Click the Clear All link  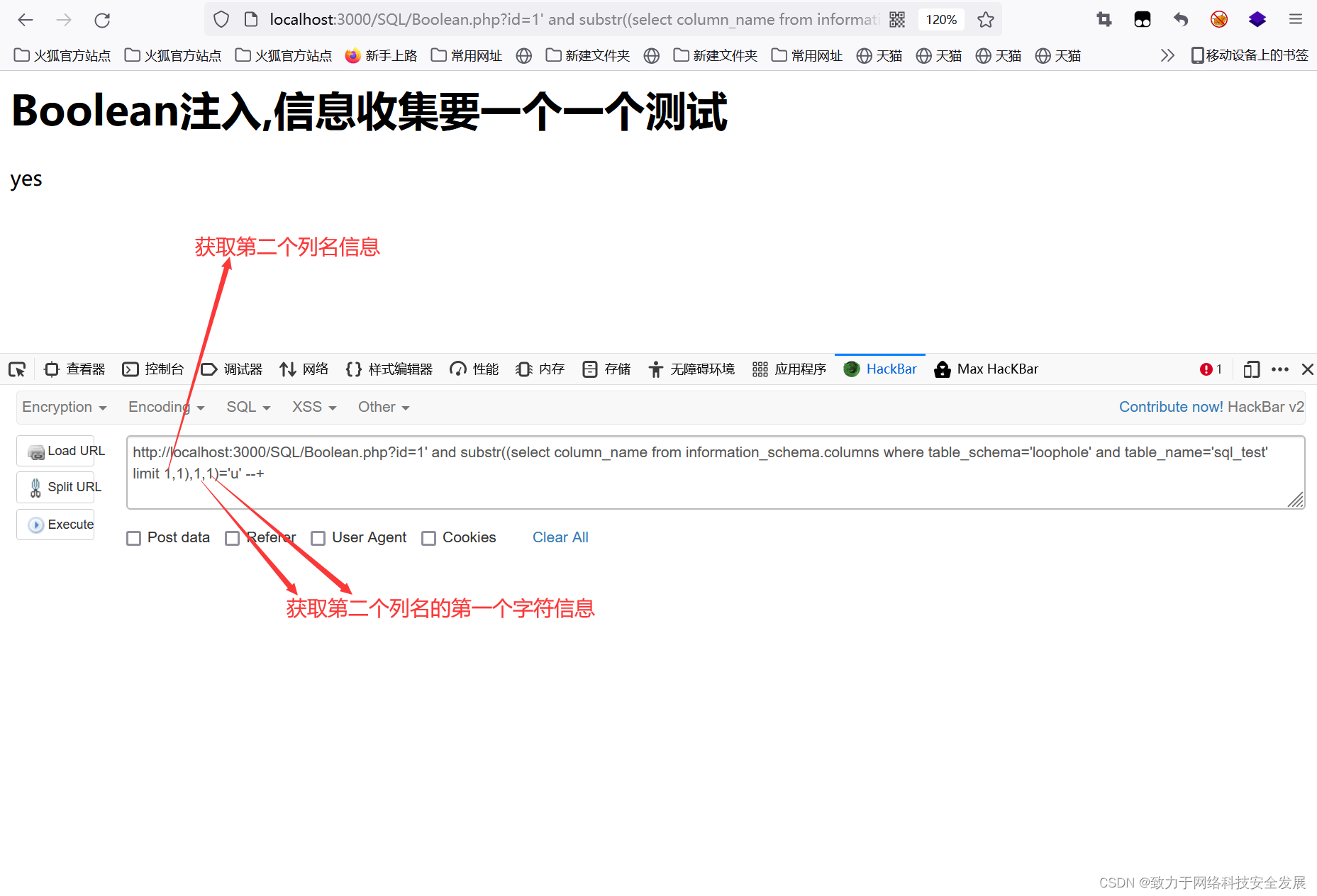pyautogui.click(x=560, y=537)
